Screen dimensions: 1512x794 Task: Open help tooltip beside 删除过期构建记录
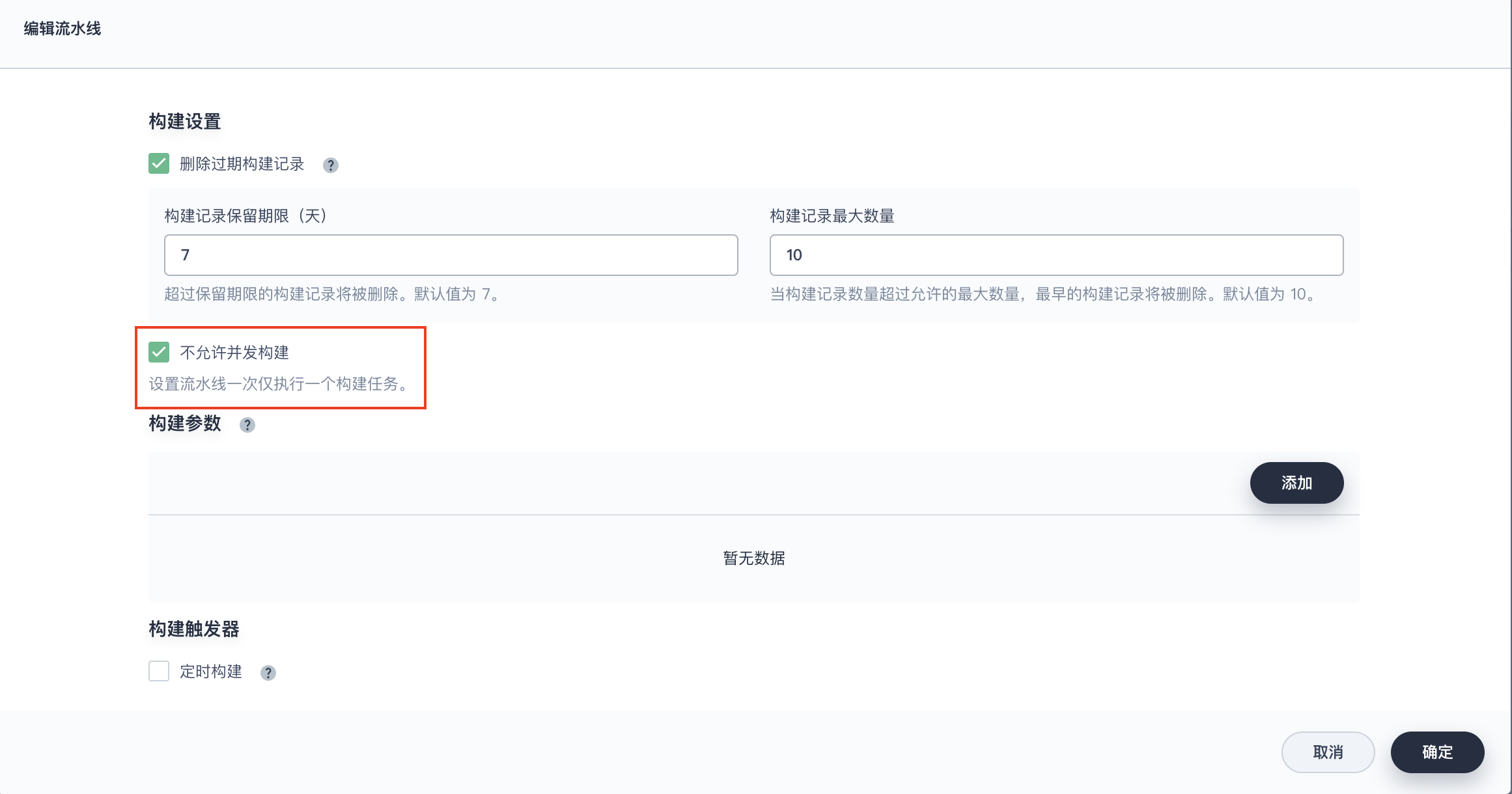(x=331, y=165)
